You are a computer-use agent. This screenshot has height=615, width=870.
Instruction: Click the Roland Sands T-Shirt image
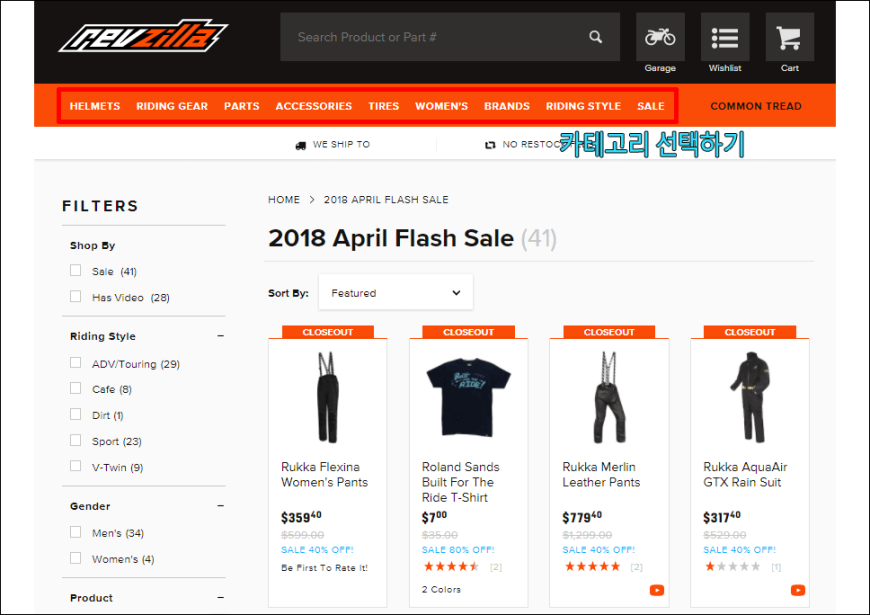468,397
